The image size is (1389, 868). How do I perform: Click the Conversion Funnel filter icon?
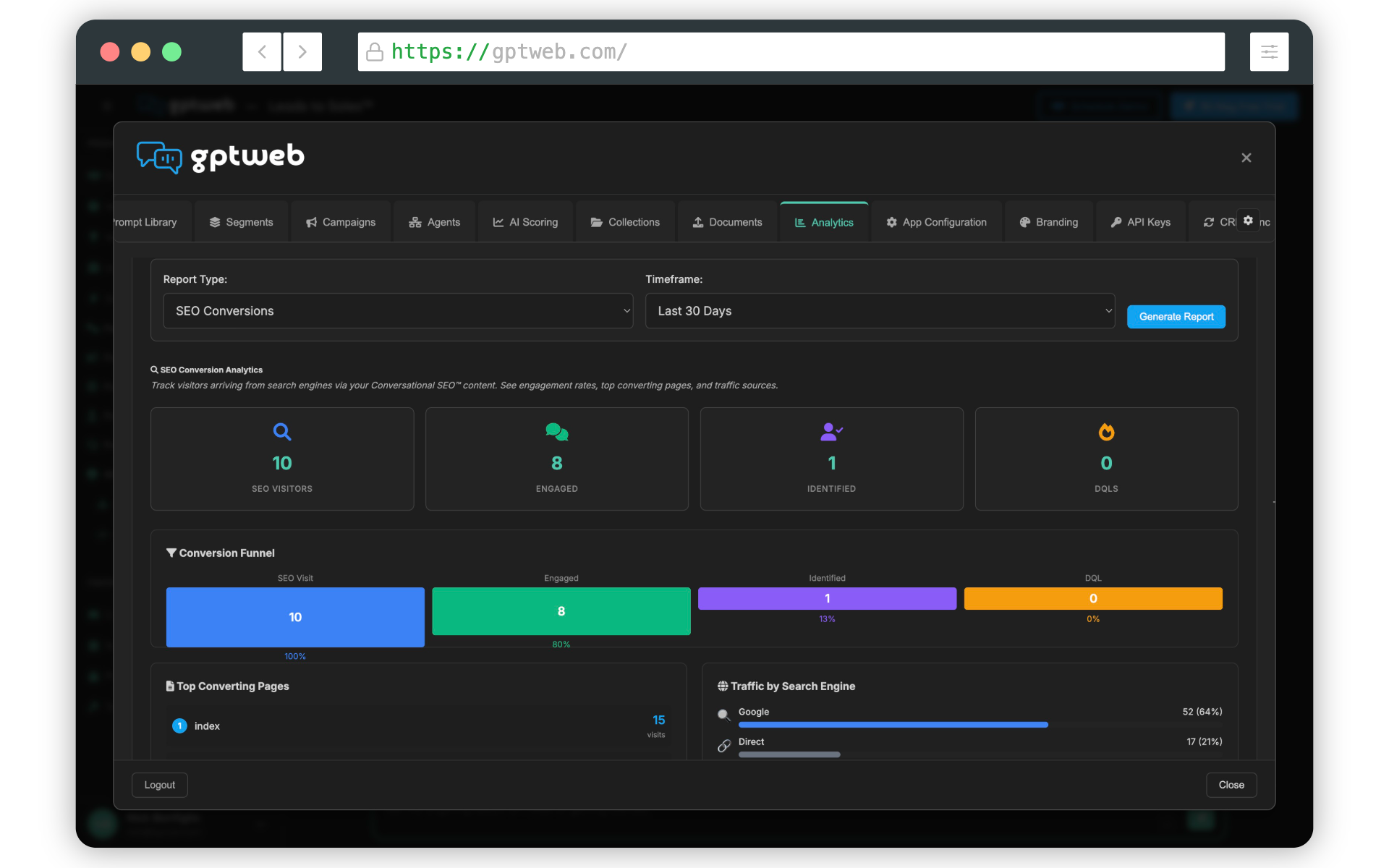171,553
